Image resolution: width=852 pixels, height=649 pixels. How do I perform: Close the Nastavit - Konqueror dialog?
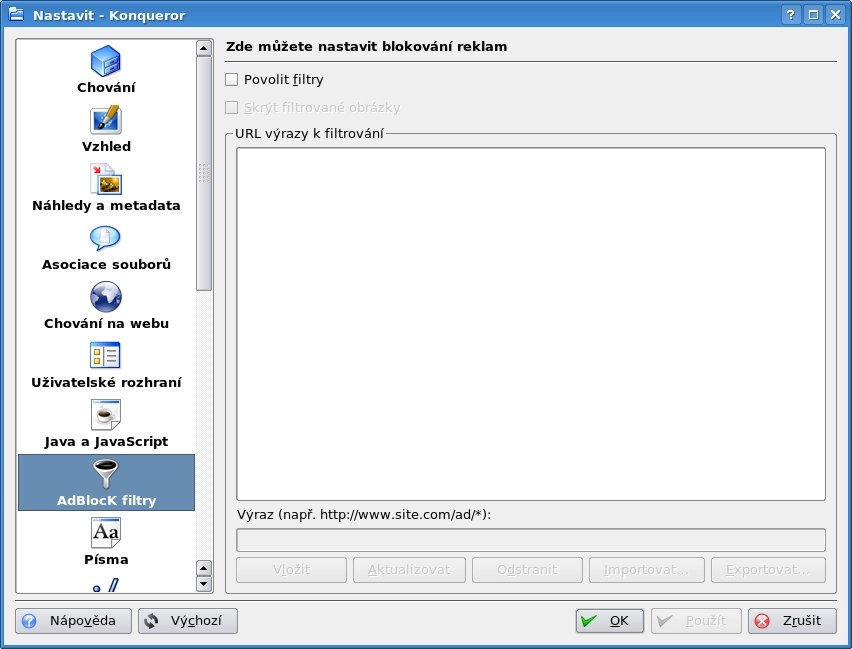point(836,15)
